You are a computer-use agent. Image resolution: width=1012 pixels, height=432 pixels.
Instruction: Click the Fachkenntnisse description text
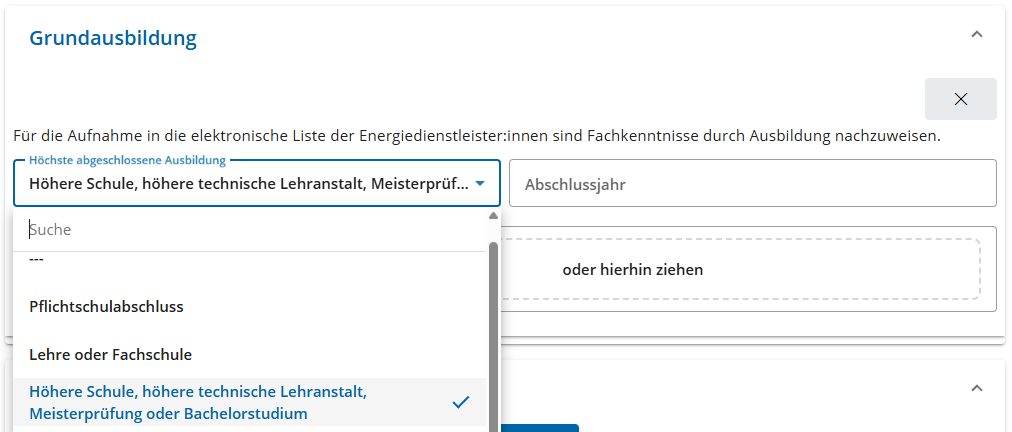point(476,135)
